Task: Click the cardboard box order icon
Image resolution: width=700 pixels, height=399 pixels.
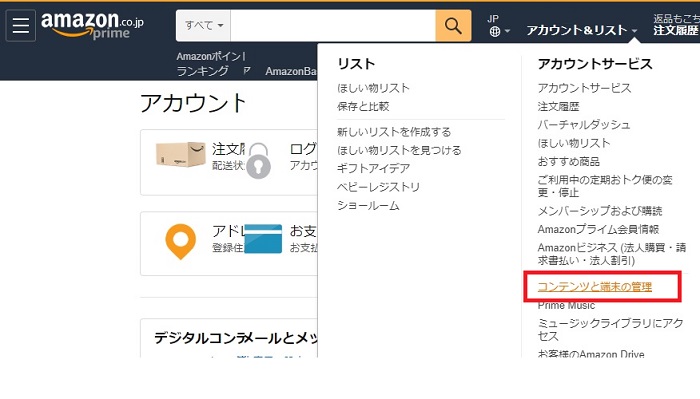Action: [x=180, y=154]
